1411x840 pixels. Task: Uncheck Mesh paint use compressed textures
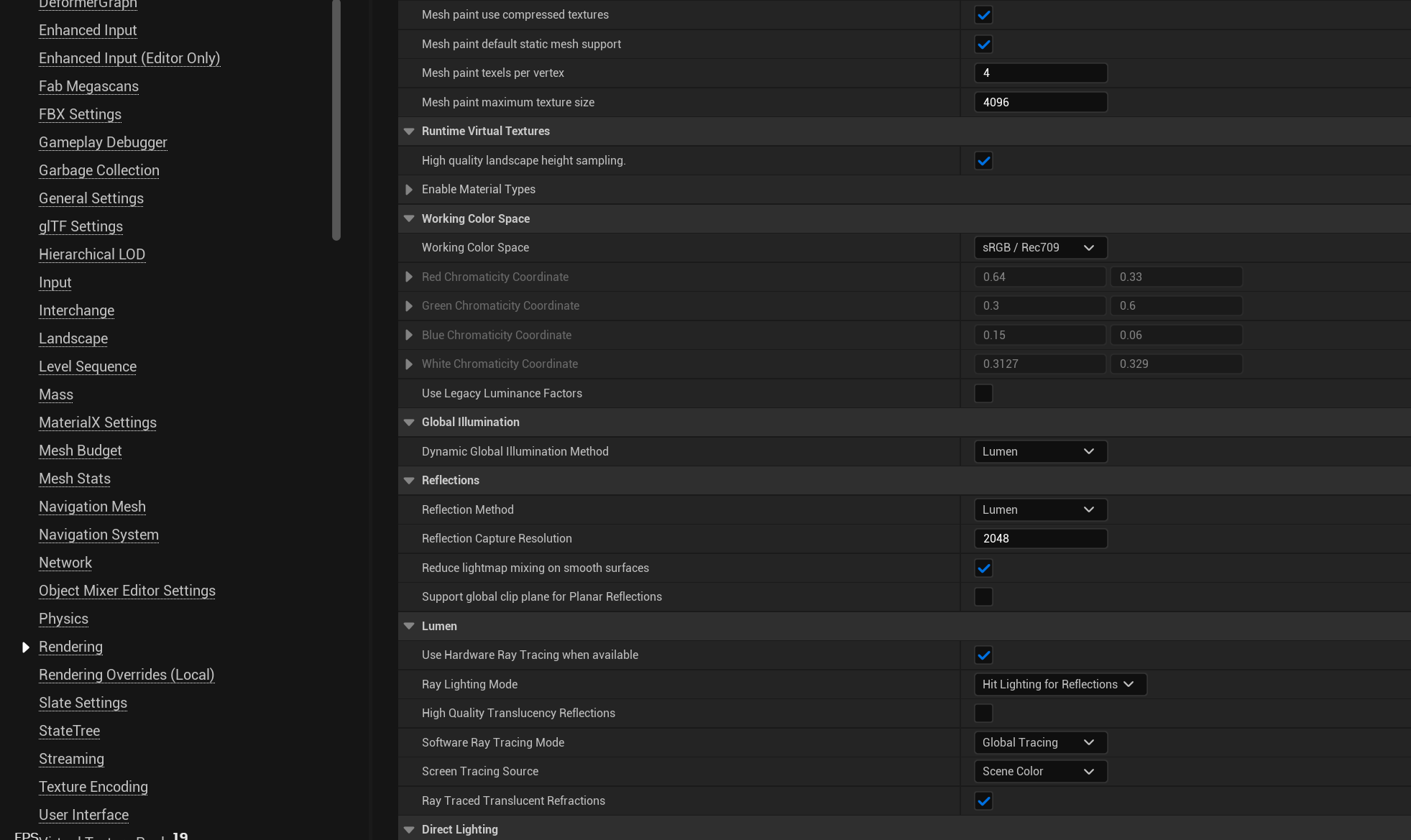(983, 15)
